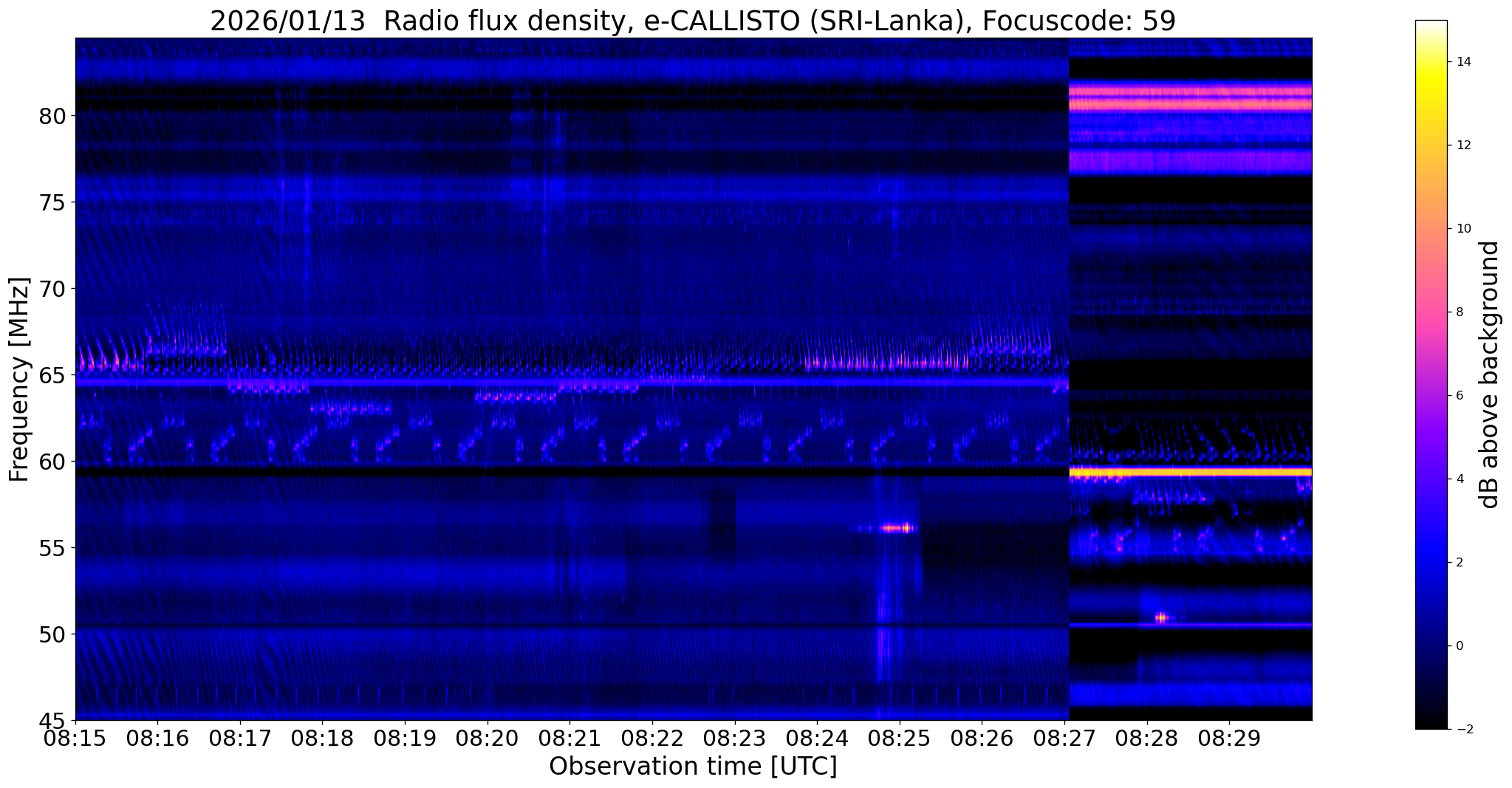Click the 08:21 time tick label
Viewport: 1512px width, 788px height.
(569, 738)
